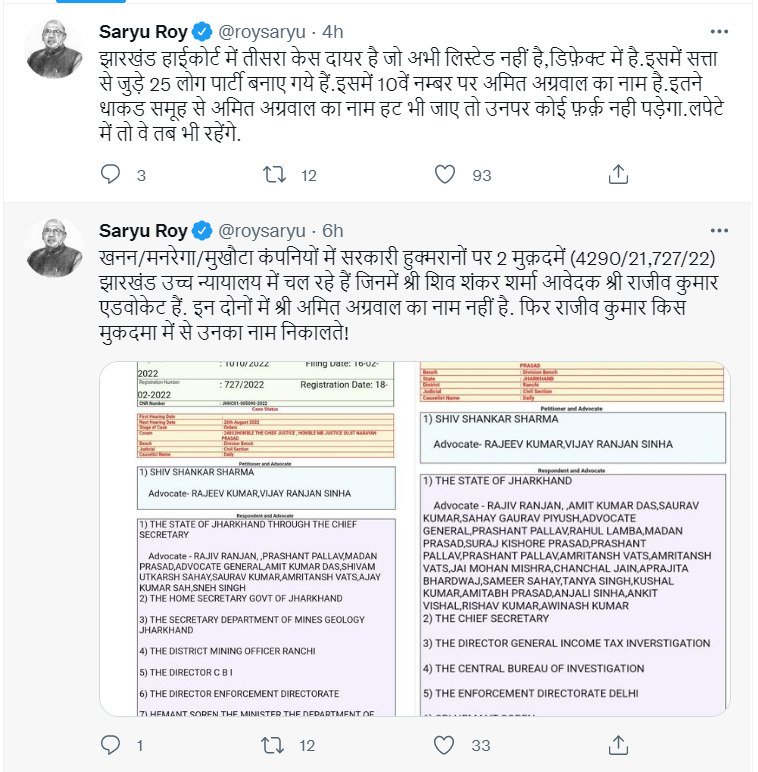Click @roysaryu handle on first tweet
This screenshot has width=758, height=772.
click(x=261, y=32)
